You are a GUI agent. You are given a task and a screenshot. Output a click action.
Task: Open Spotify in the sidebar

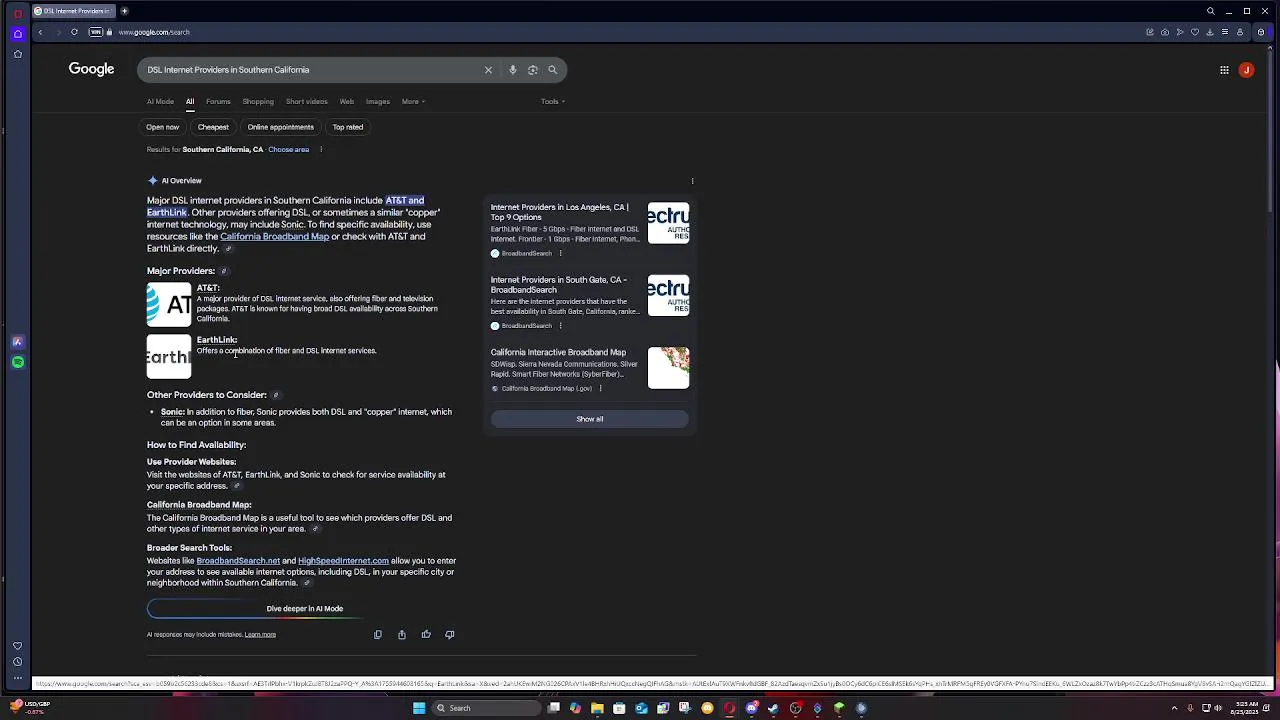tap(17, 362)
